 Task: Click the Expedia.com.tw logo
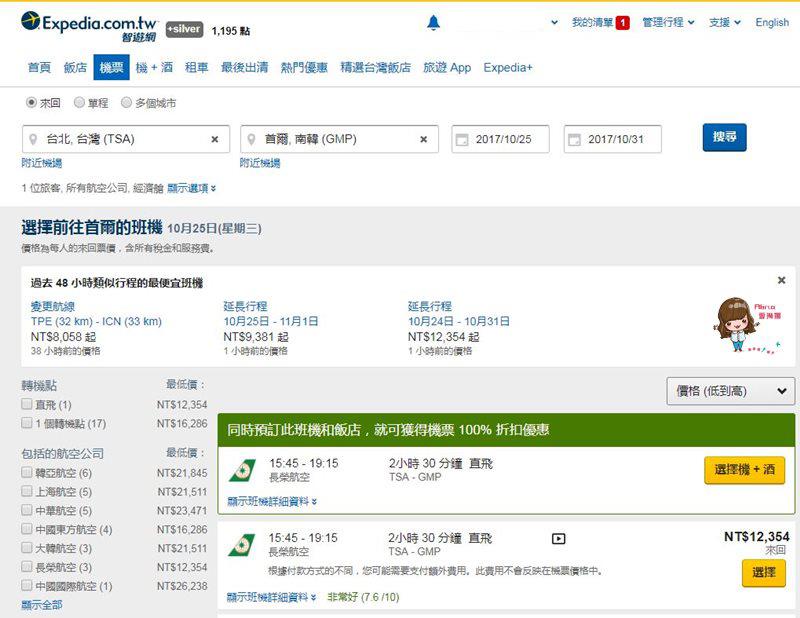pyautogui.click(x=89, y=27)
